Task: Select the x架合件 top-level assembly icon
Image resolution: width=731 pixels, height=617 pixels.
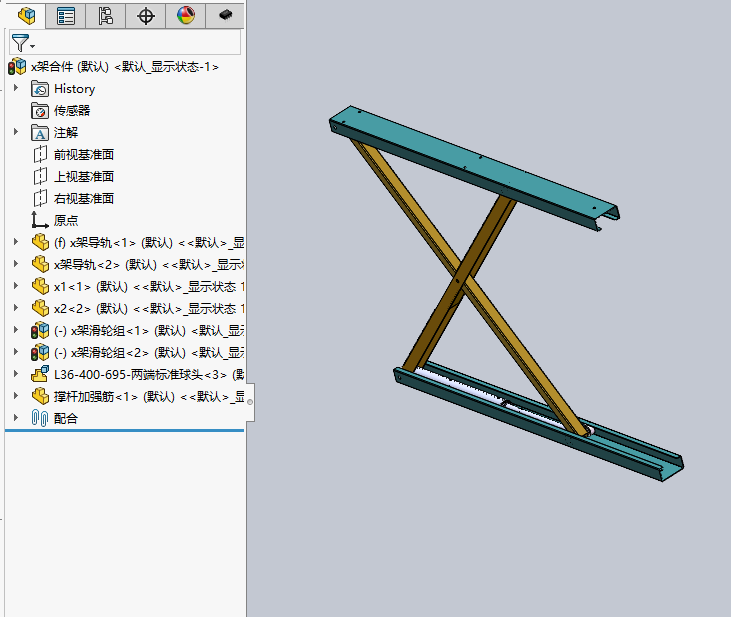Action: [x=17, y=67]
